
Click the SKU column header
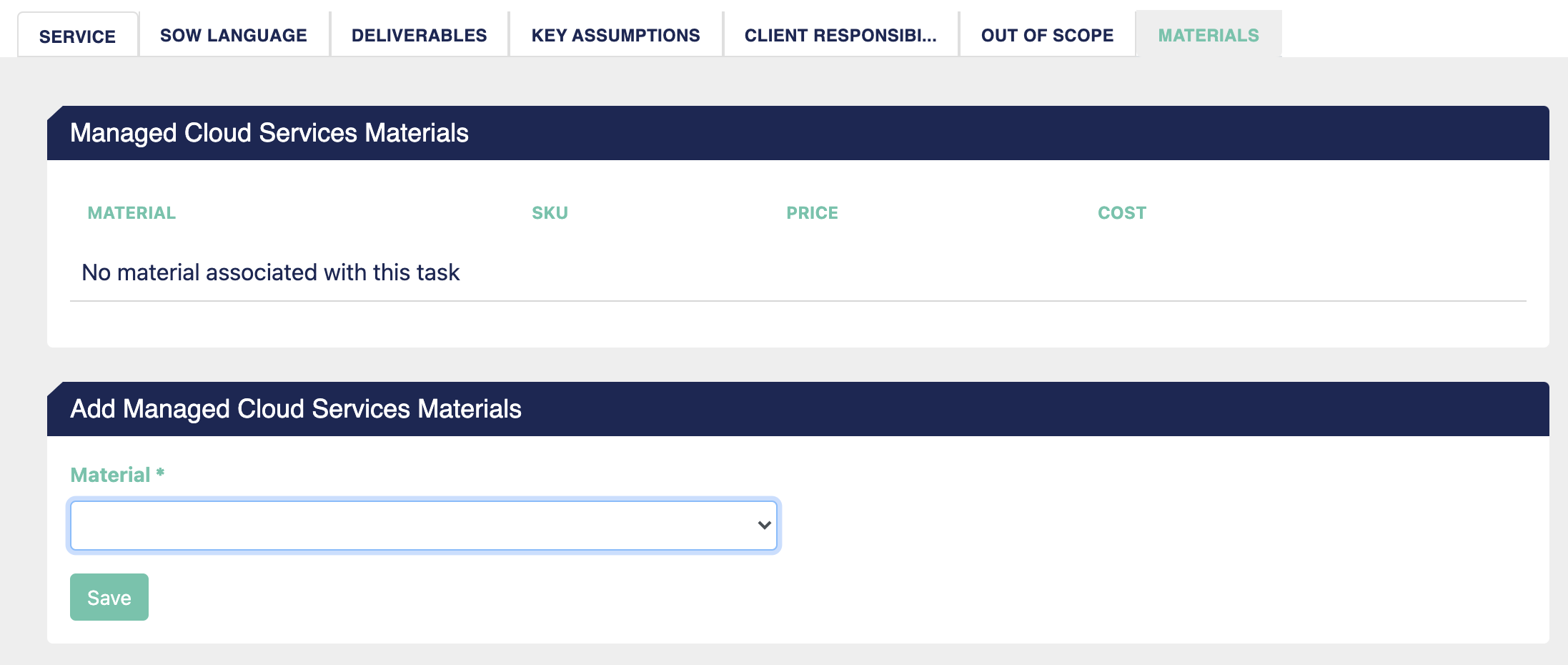(x=550, y=213)
